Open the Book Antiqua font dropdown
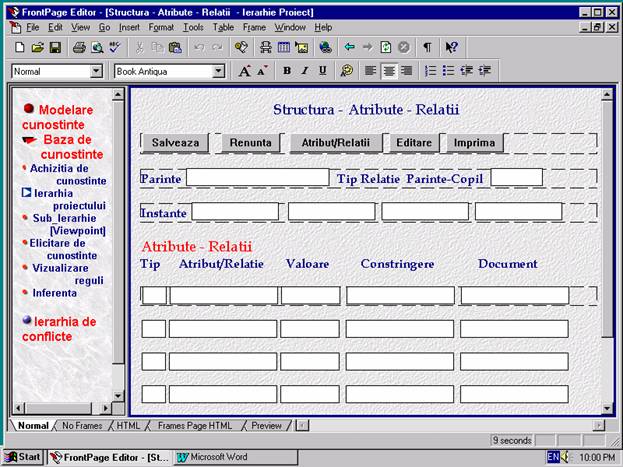 point(218,71)
